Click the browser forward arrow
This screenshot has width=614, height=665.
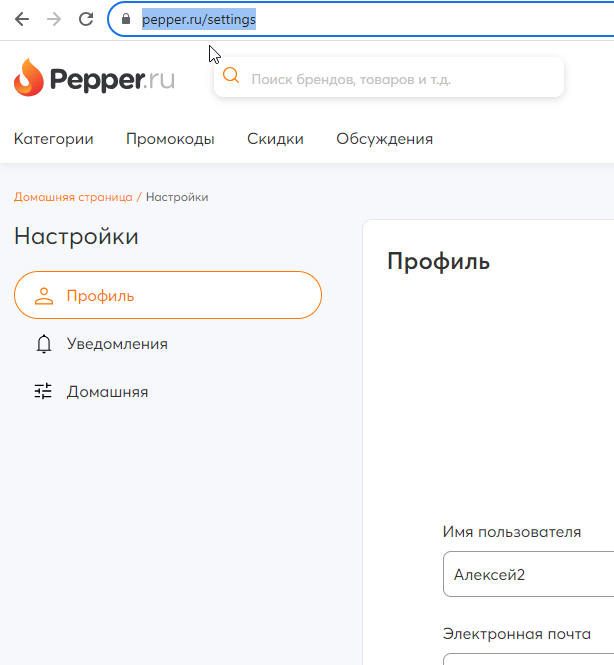click(54, 19)
